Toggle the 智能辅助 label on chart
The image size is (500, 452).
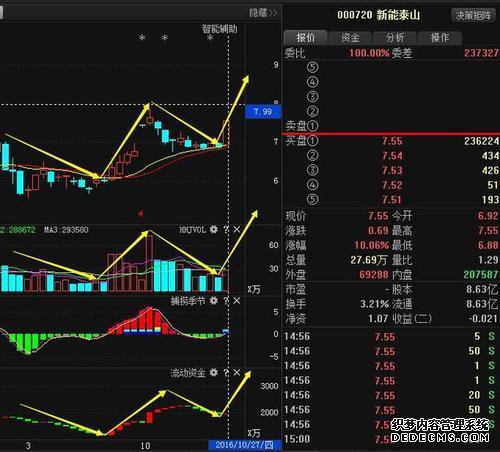[x=219, y=29]
